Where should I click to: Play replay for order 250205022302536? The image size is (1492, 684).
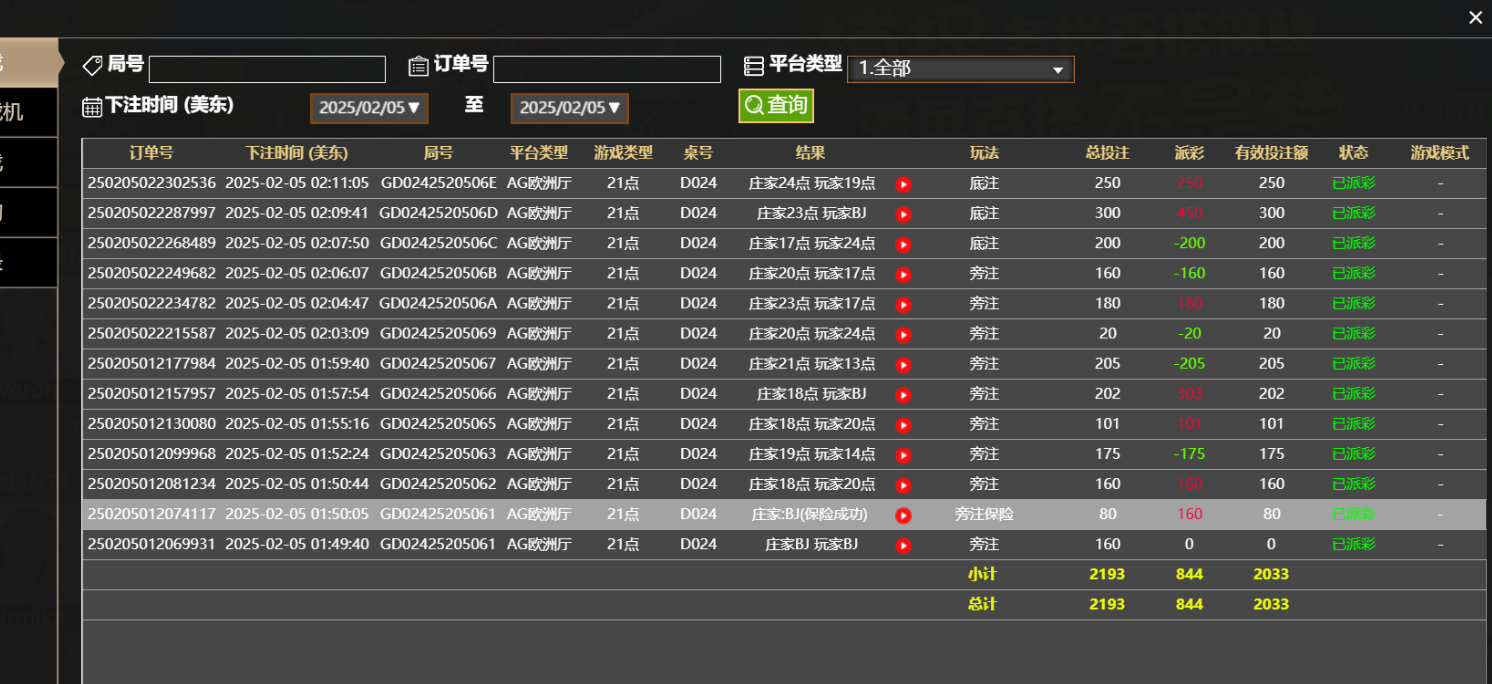[903, 184]
